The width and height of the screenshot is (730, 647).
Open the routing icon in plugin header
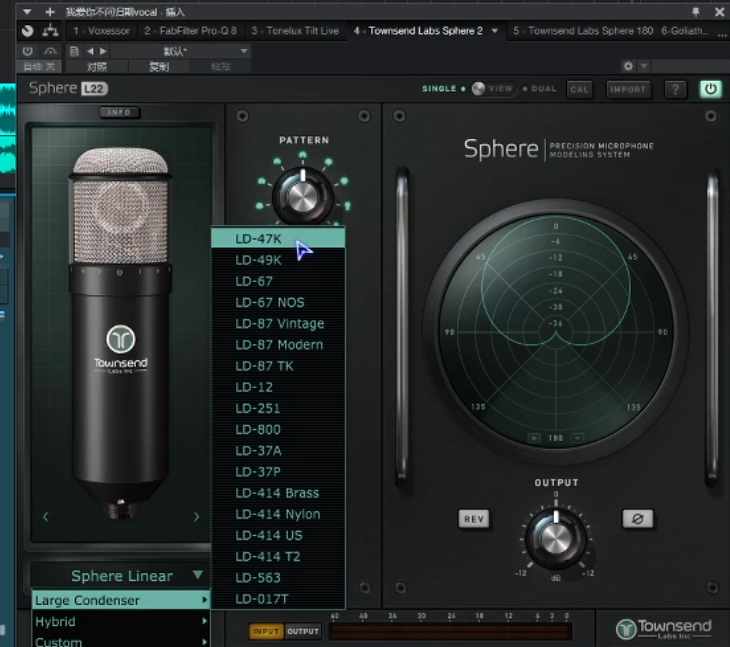tap(50, 31)
